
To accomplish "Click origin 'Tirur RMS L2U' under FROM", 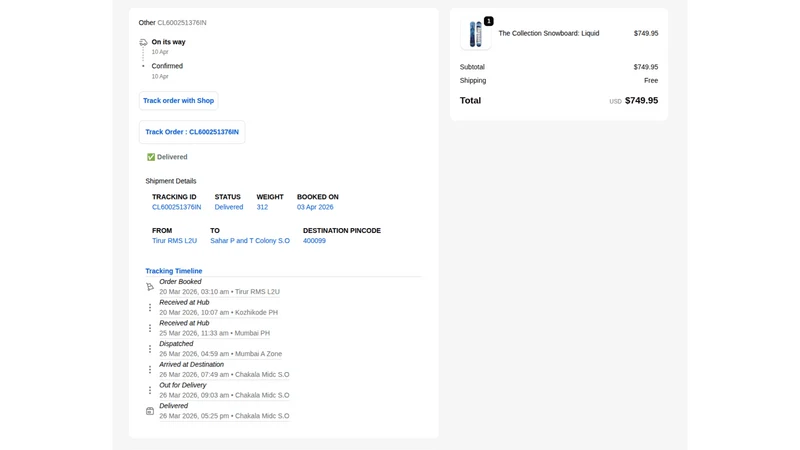I will click(174, 241).
